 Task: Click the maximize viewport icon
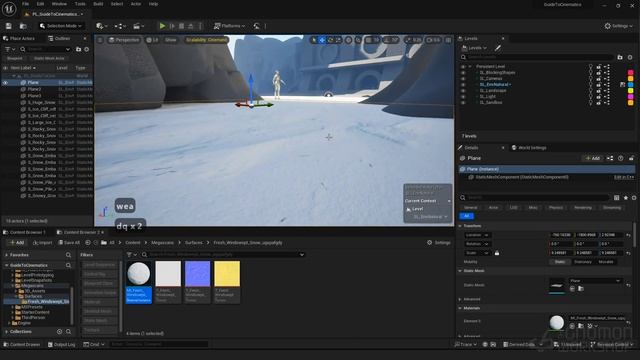pyautogui.click(x=448, y=40)
